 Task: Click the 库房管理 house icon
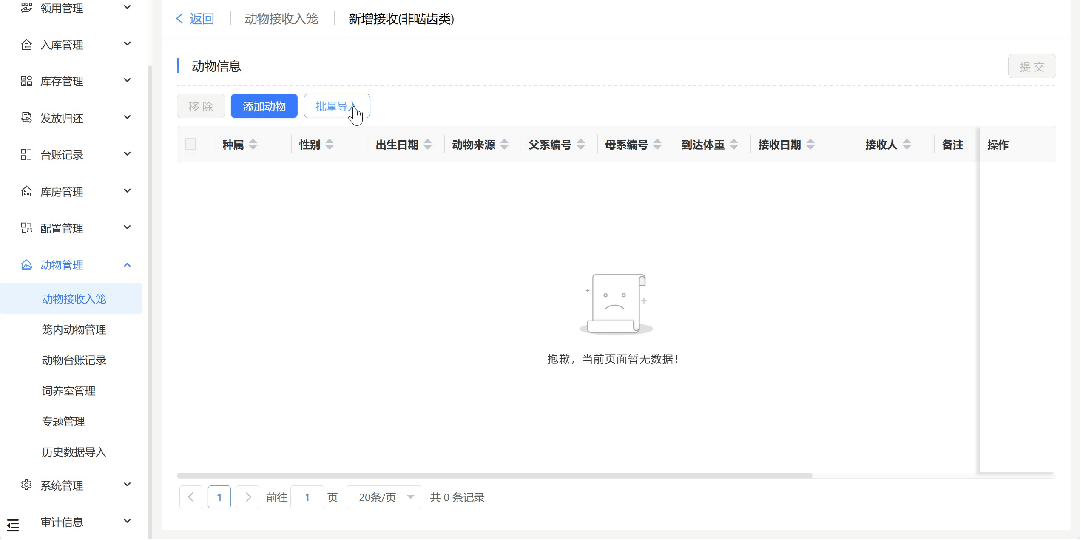[x=26, y=191]
